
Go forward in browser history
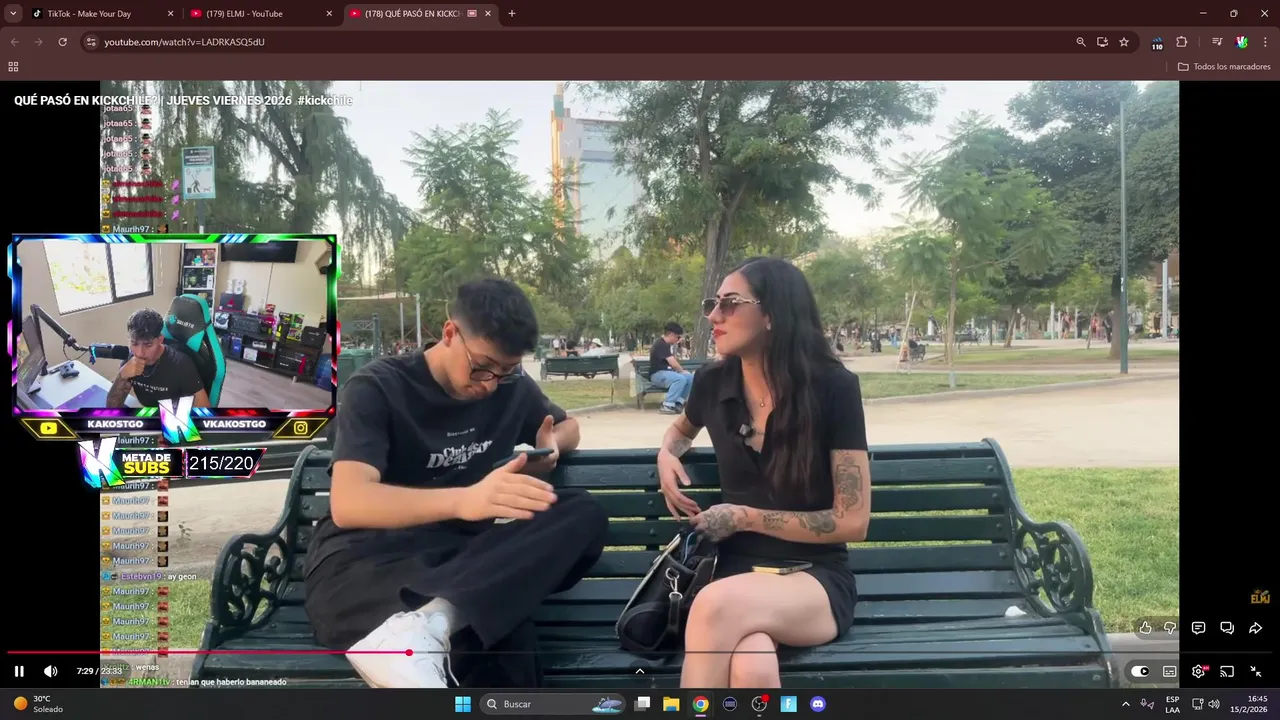coord(38,42)
